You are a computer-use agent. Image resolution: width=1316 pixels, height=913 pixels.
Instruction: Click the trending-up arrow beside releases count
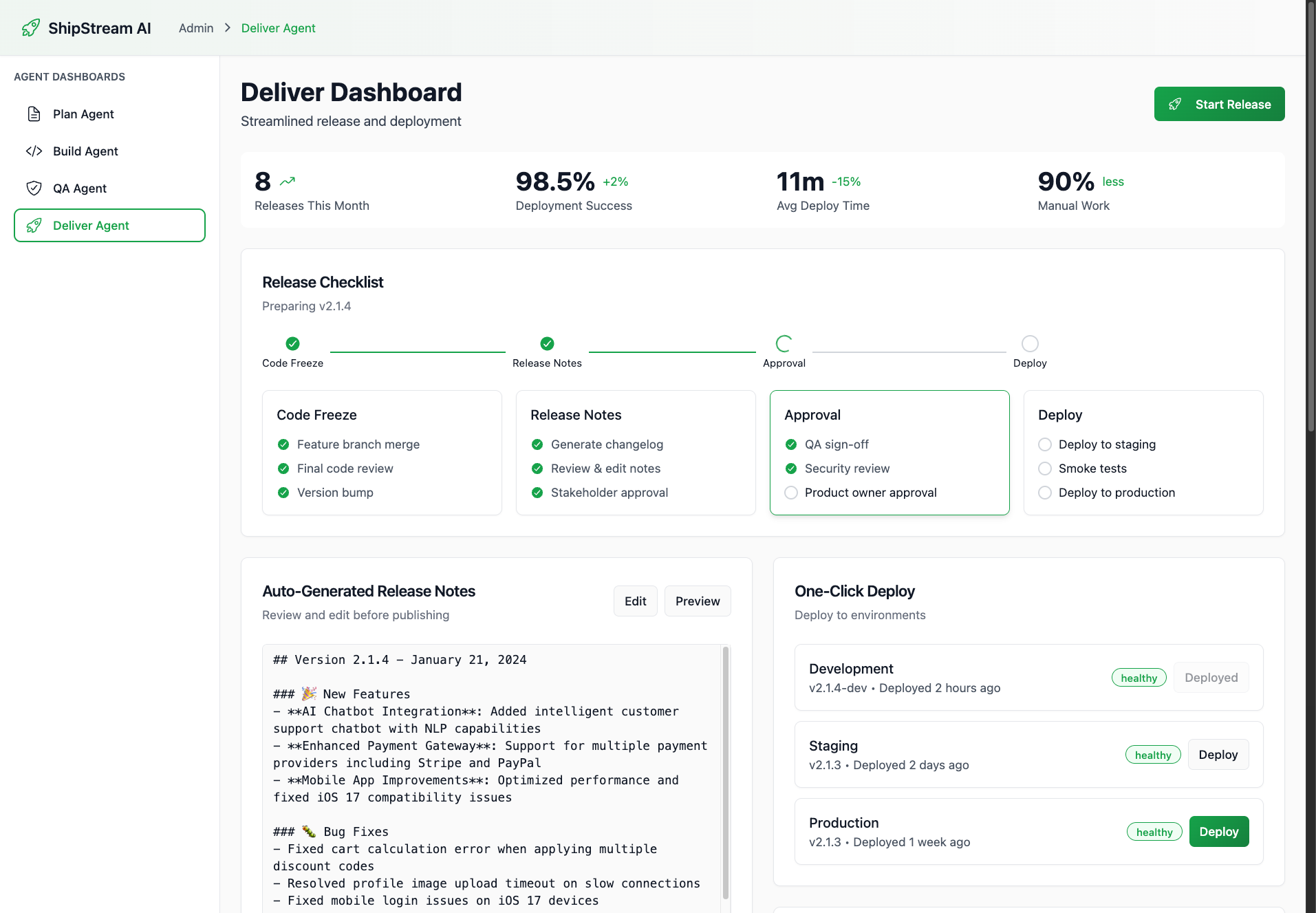click(x=288, y=182)
